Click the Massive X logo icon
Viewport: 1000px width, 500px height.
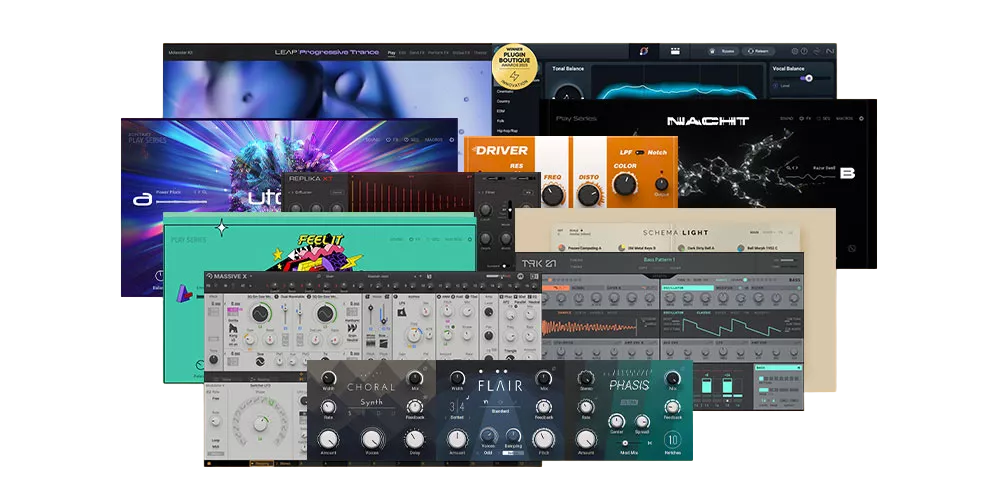[x=210, y=276]
